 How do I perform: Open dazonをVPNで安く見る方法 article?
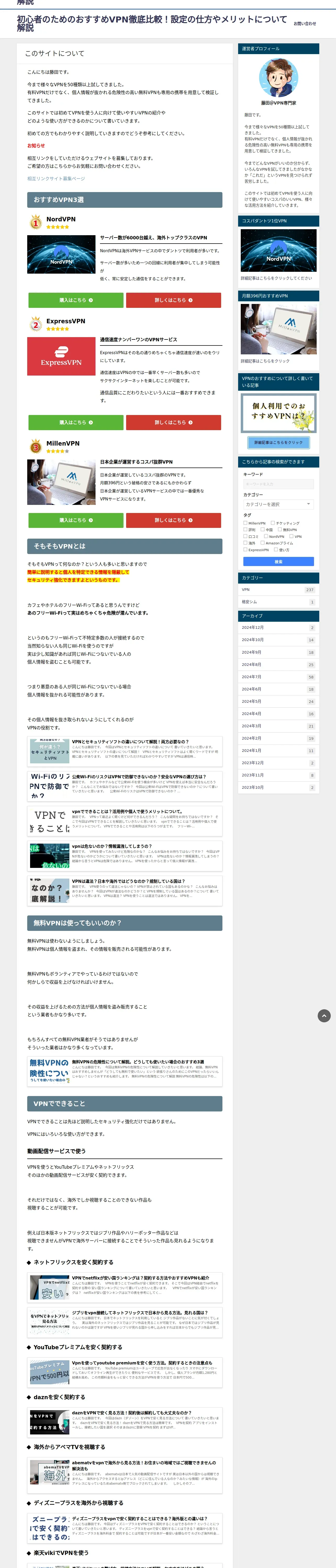(132, 1413)
